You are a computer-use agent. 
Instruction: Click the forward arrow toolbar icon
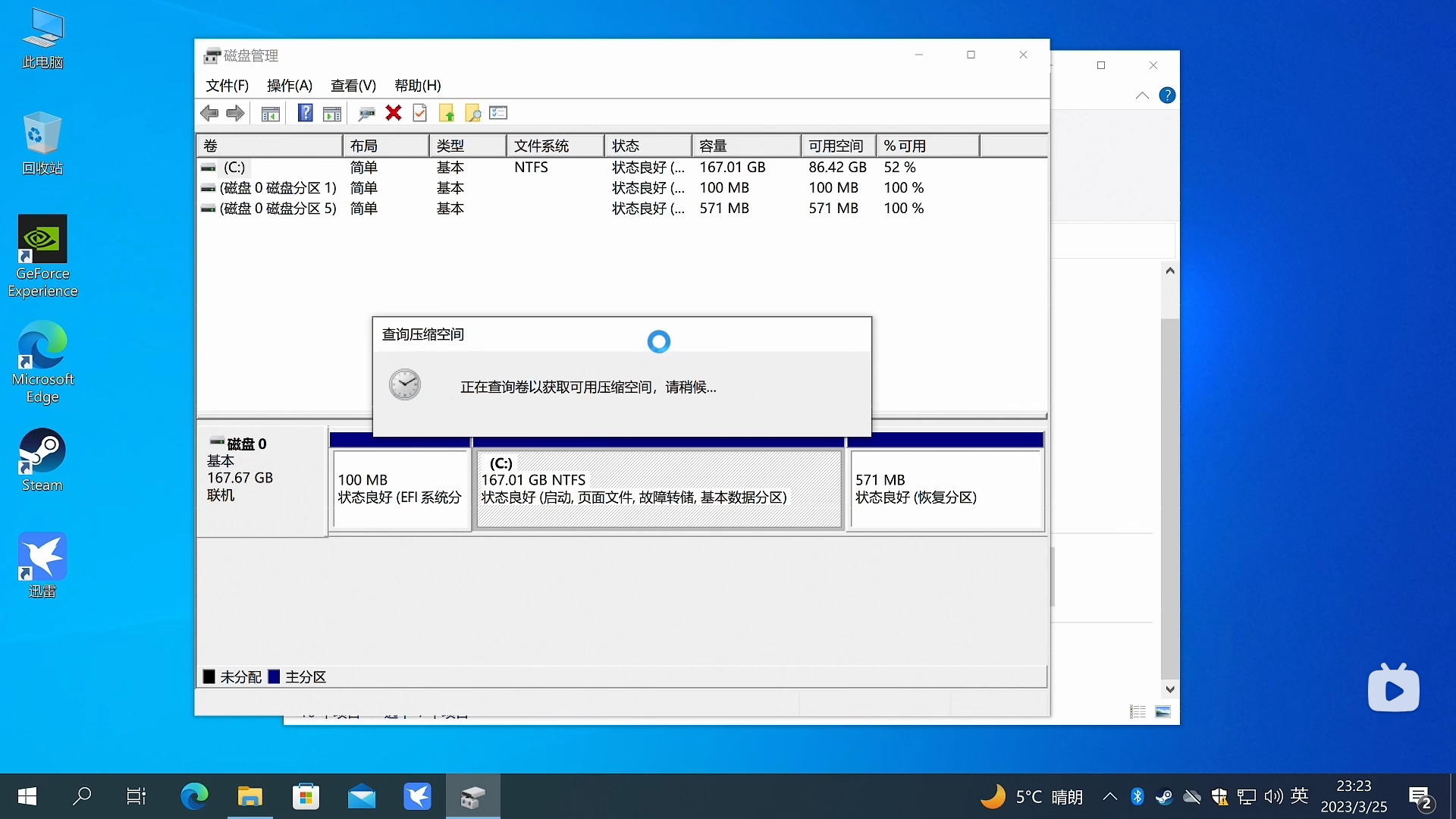pos(236,114)
